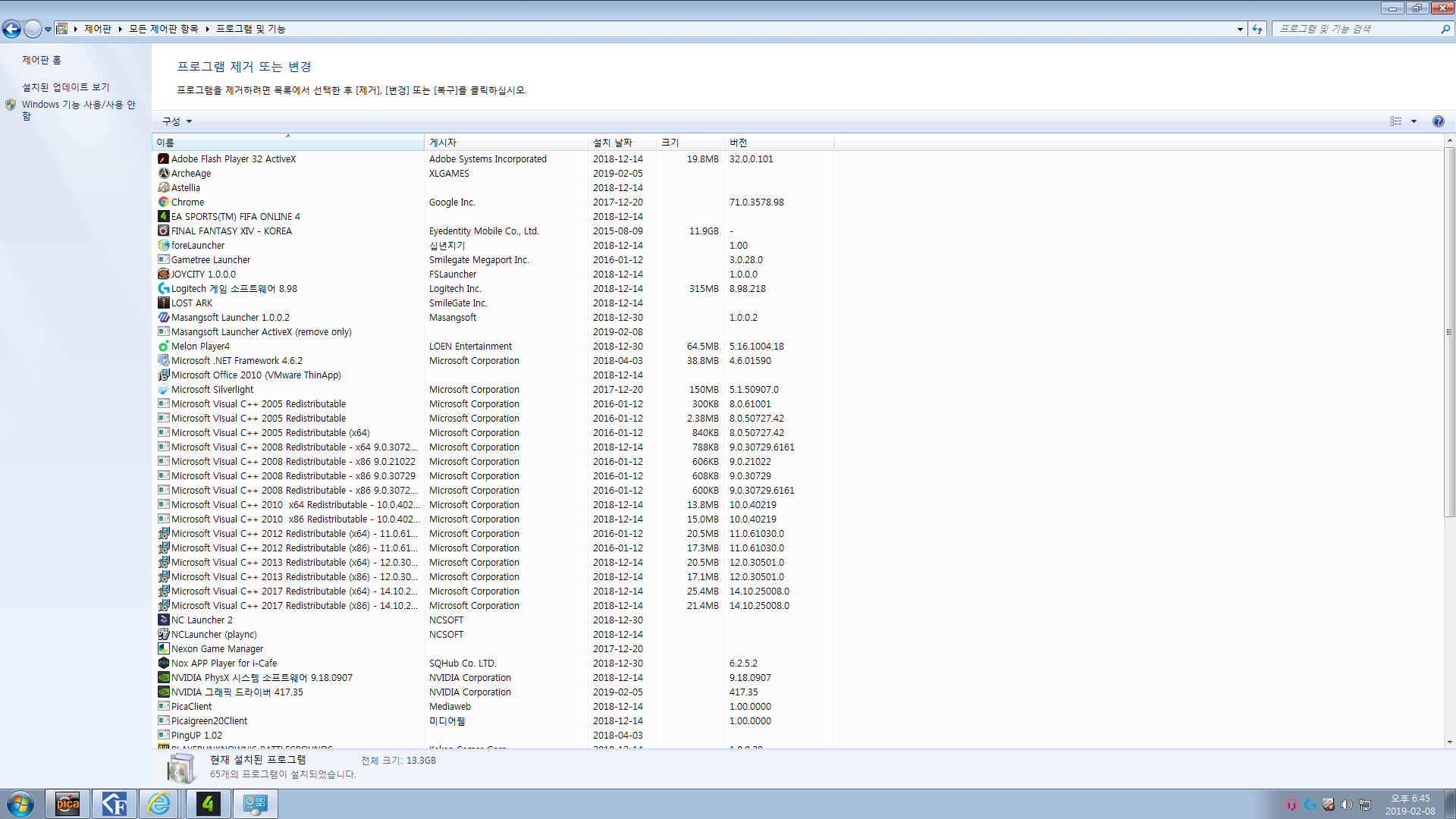The height and width of the screenshot is (819, 1456).
Task: Click the refresh button beside address bar
Action: [1257, 29]
